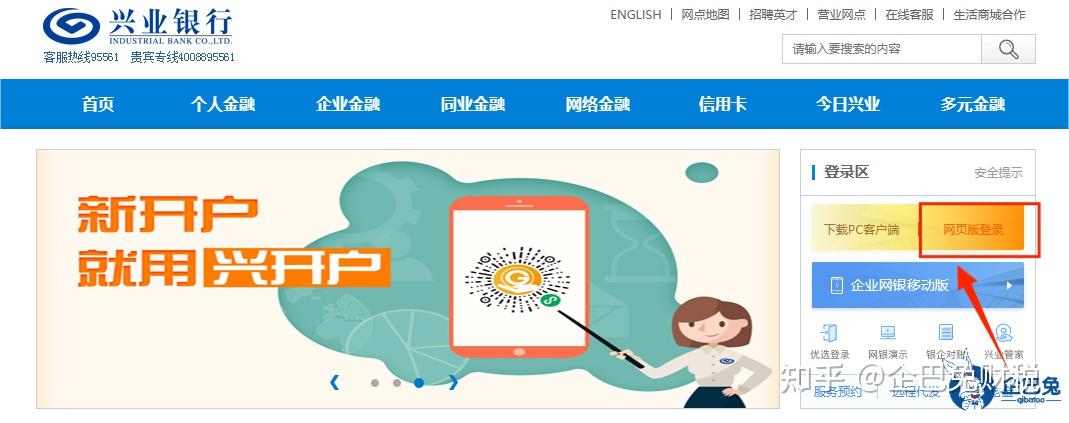Open the 个人金融 menu
The width and height of the screenshot is (1069, 423).
pyautogui.click(x=222, y=104)
